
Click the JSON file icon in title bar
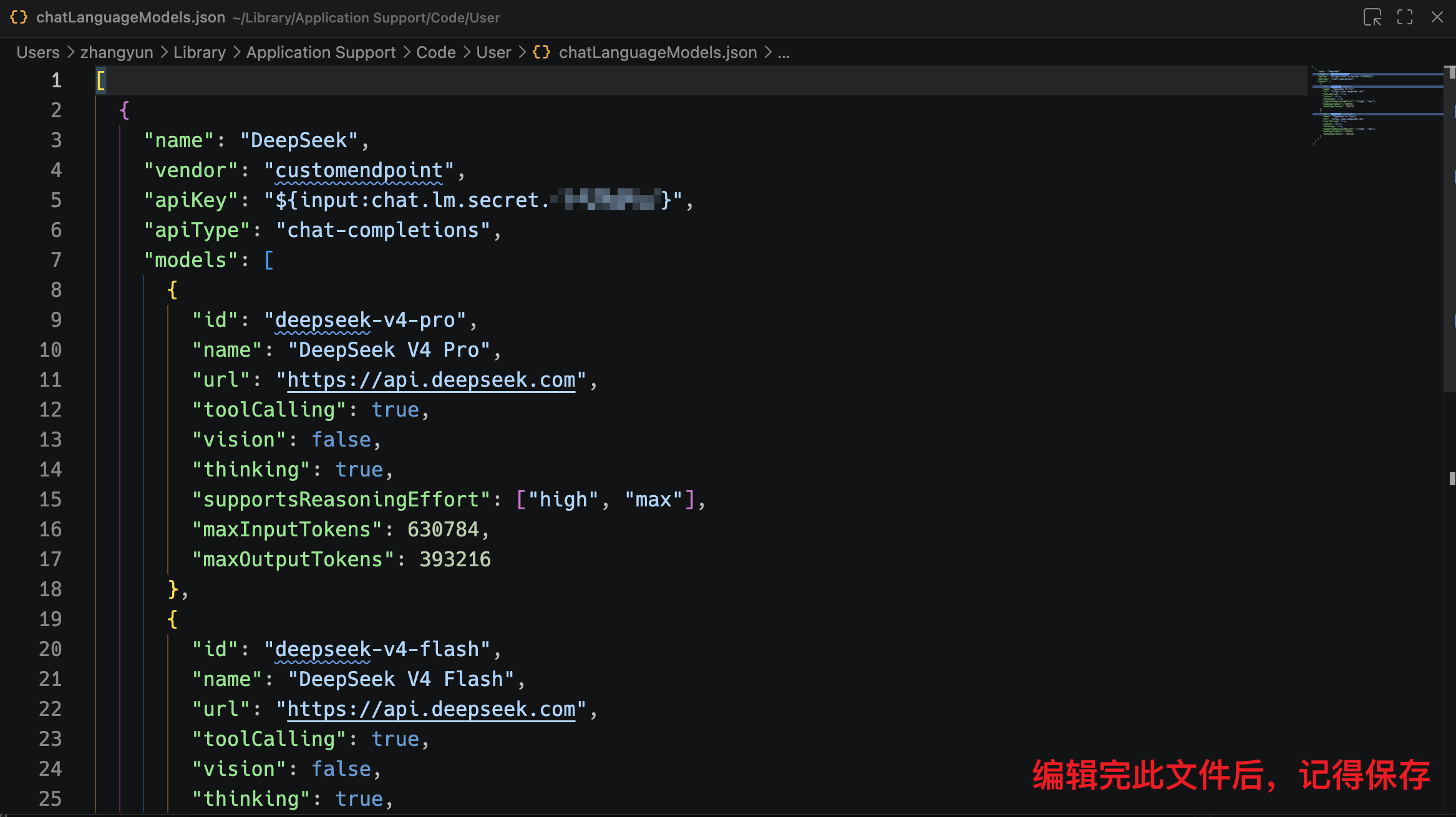tap(19, 17)
